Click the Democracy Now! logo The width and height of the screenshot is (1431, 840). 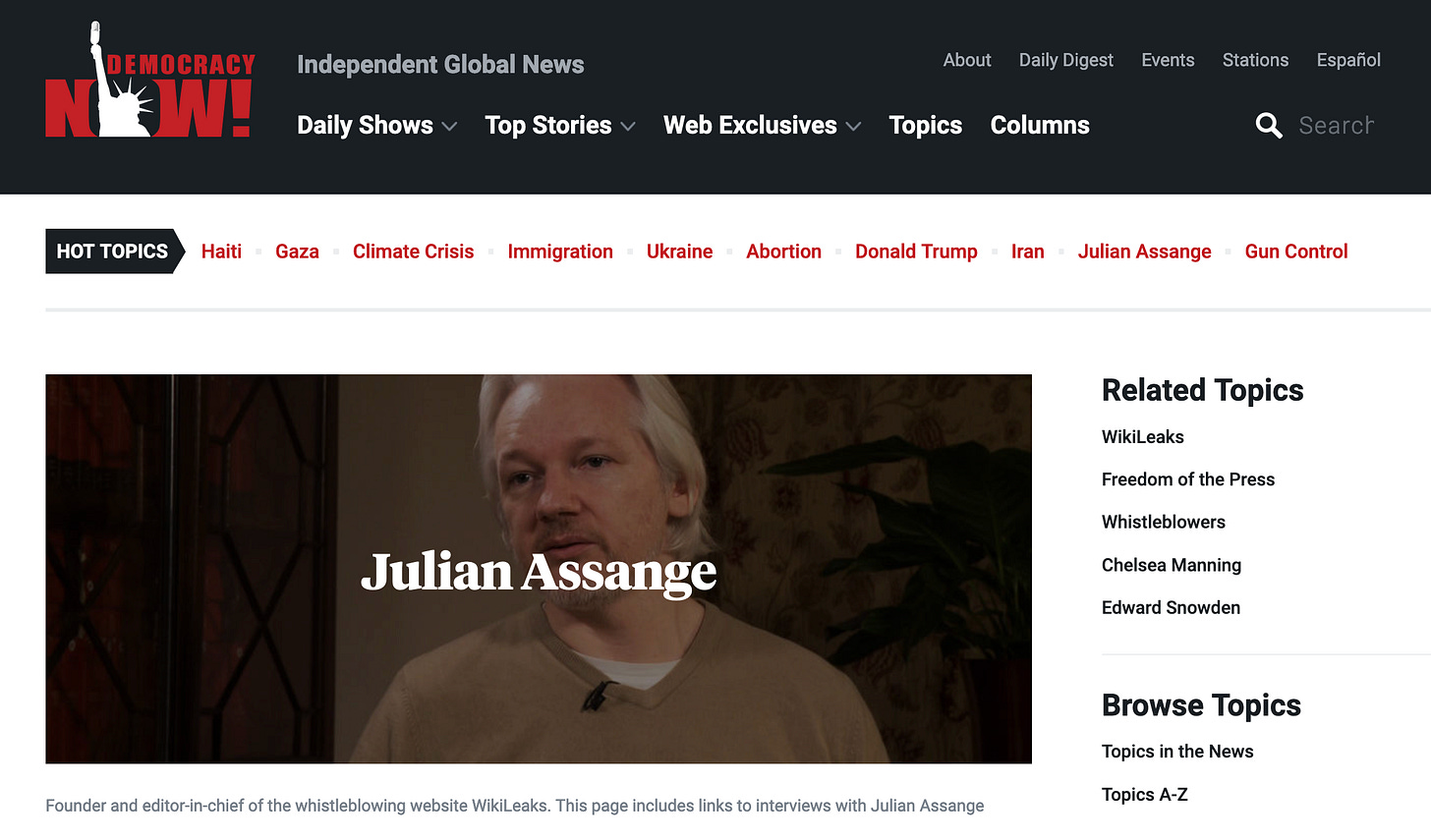[150, 80]
